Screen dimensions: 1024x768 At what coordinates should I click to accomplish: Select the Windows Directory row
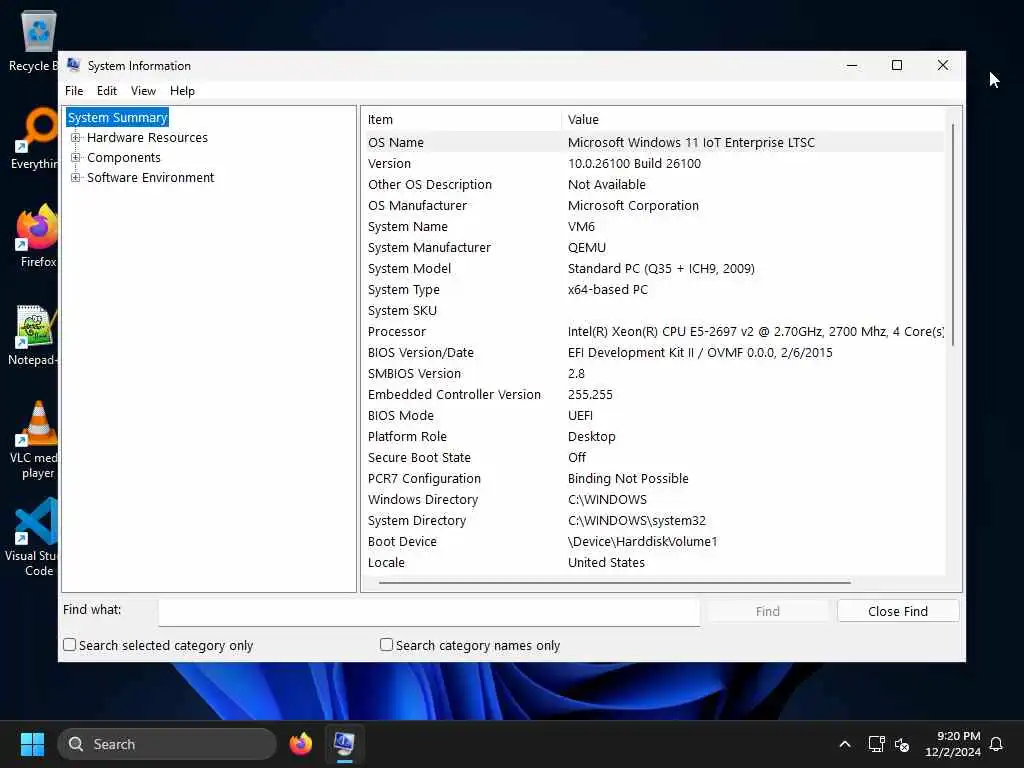point(654,500)
